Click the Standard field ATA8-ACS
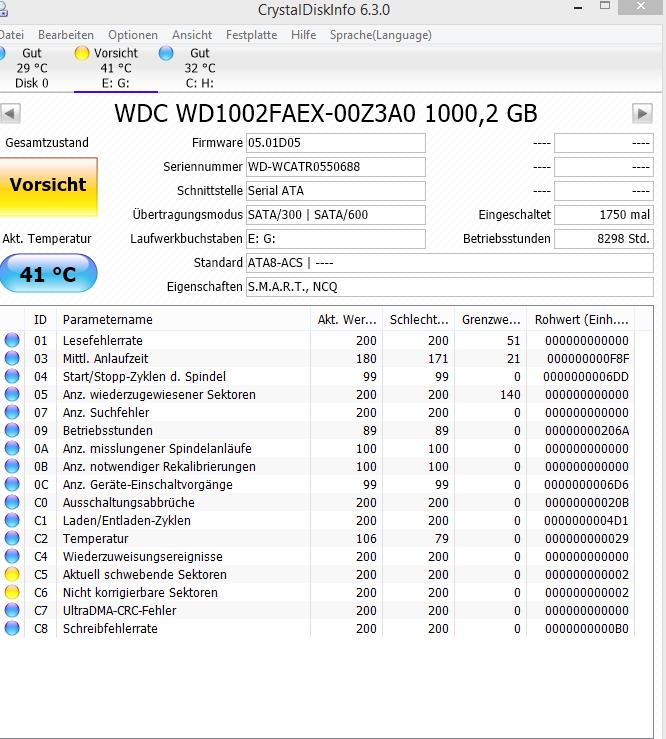This screenshot has width=666, height=739. tap(450, 263)
